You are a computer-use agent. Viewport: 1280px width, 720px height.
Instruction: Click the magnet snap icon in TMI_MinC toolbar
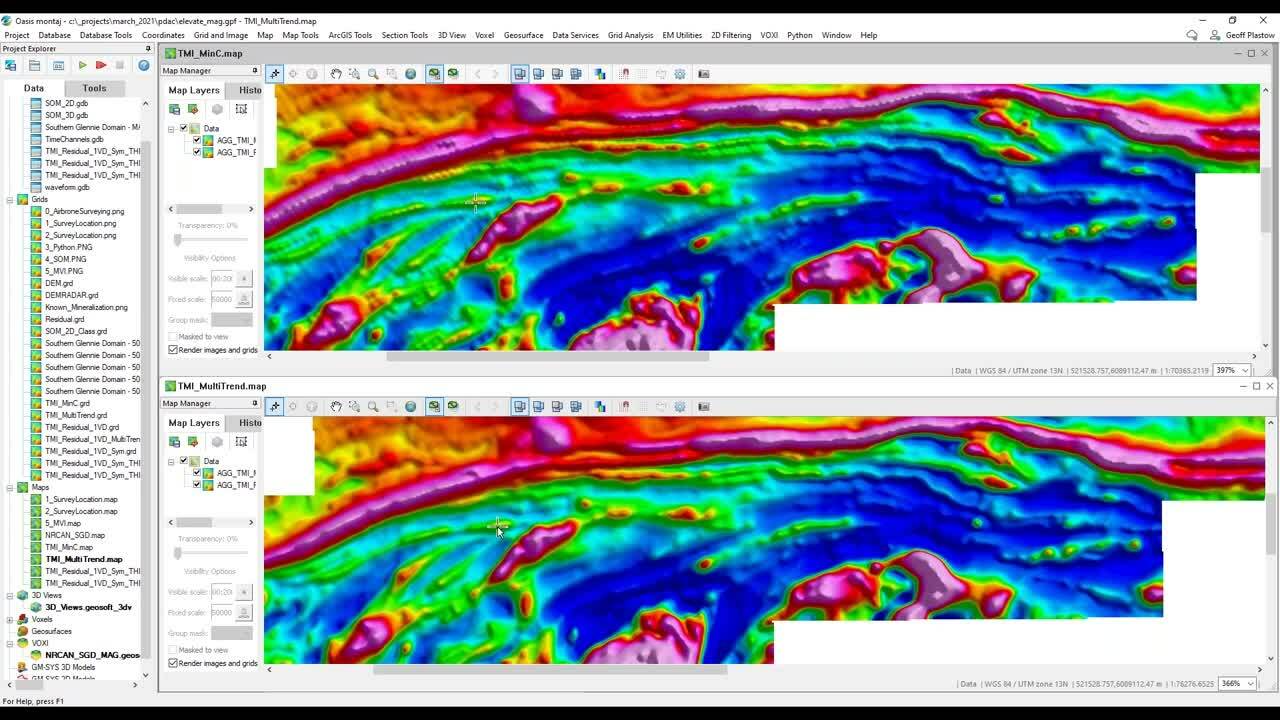point(624,73)
